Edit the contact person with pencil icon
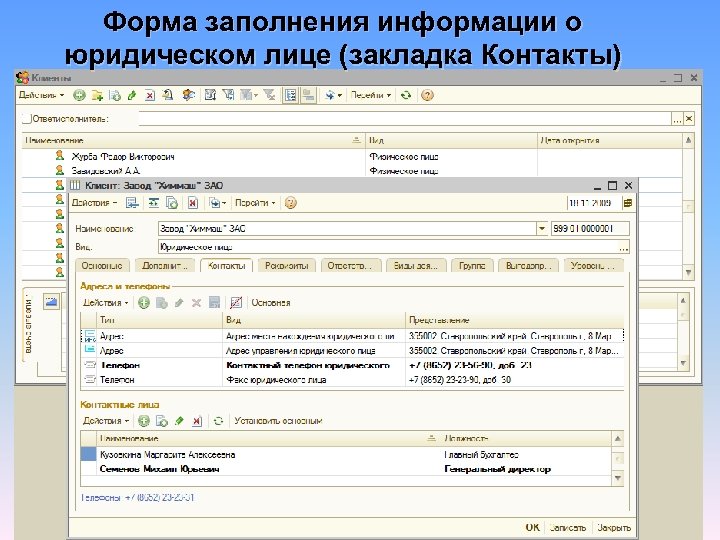 pyautogui.click(x=180, y=421)
